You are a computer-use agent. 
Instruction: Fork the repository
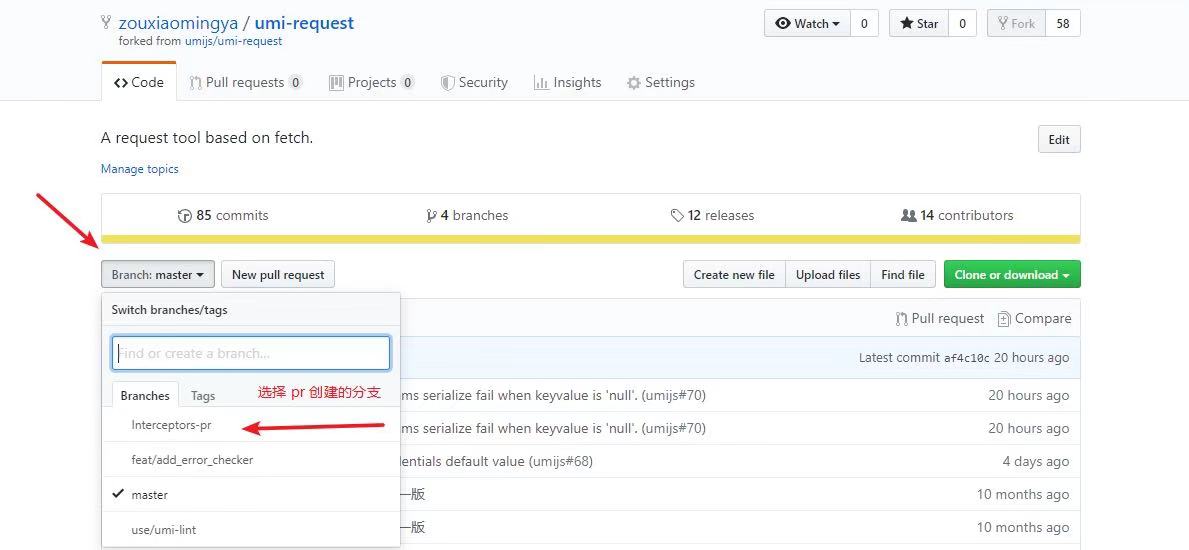(1016, 24)
